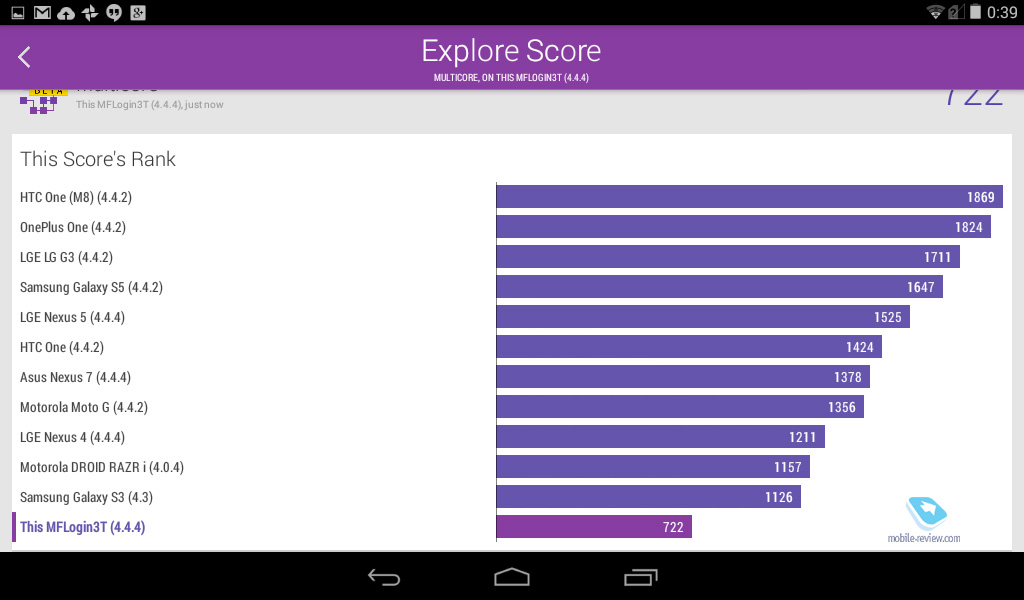This screenshot has height=600, width=1024.
Task: Open the Google+ notification icon
Action: coord(138,12)
